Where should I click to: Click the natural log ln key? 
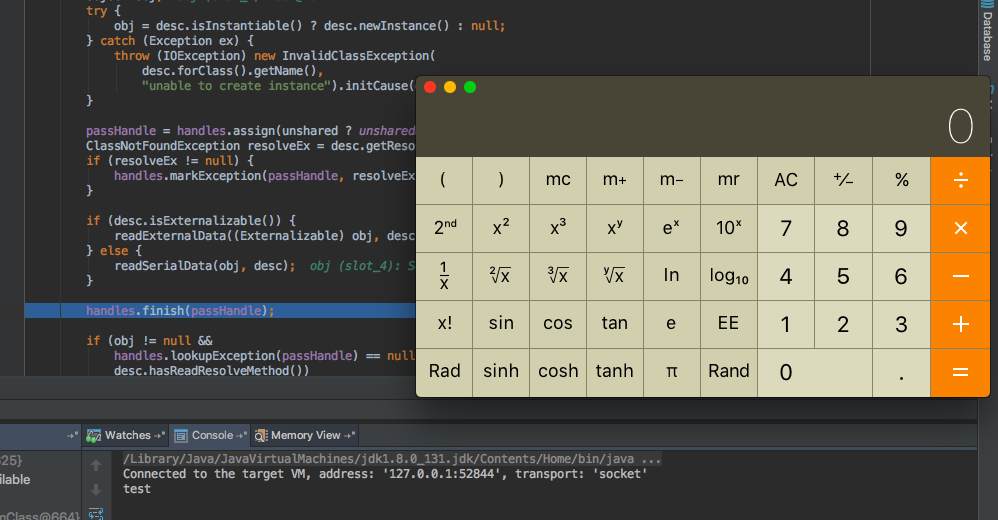coord(671,276)
